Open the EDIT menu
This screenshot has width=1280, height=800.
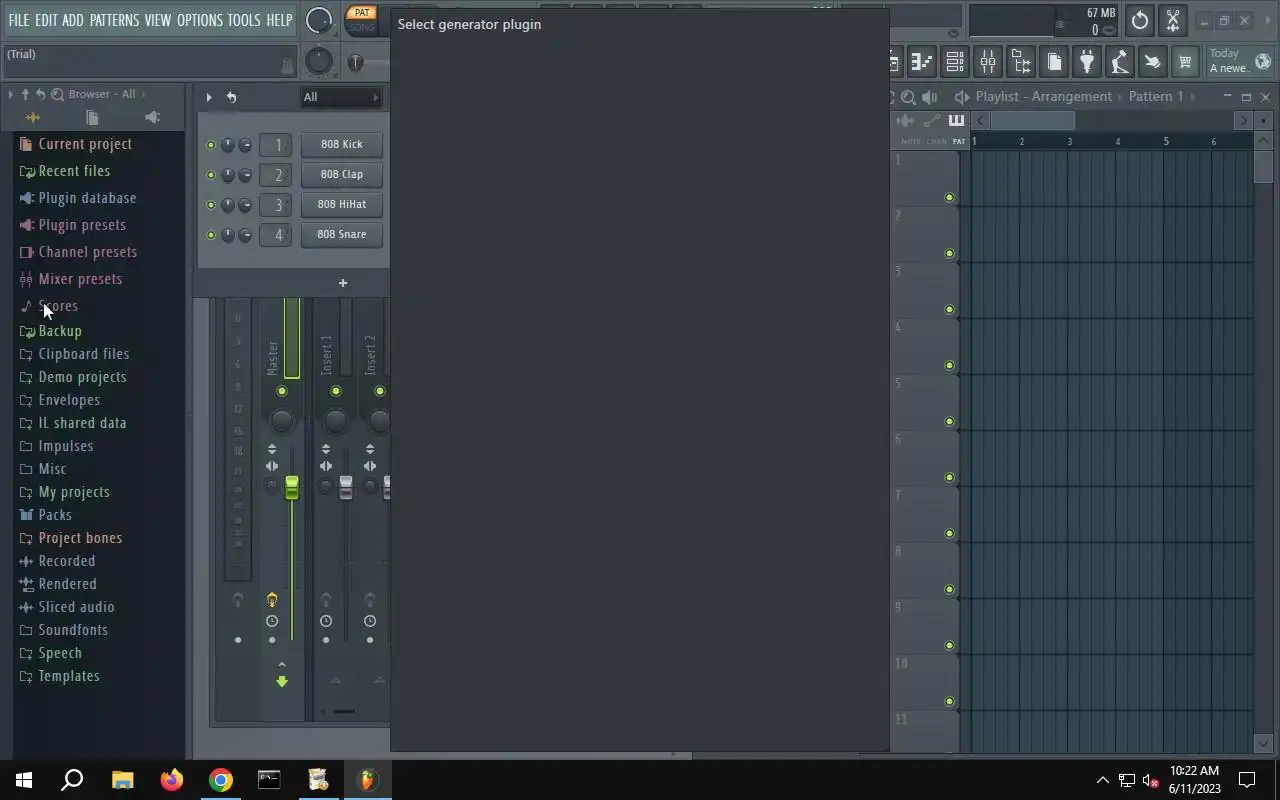click(x=46, y=20)
